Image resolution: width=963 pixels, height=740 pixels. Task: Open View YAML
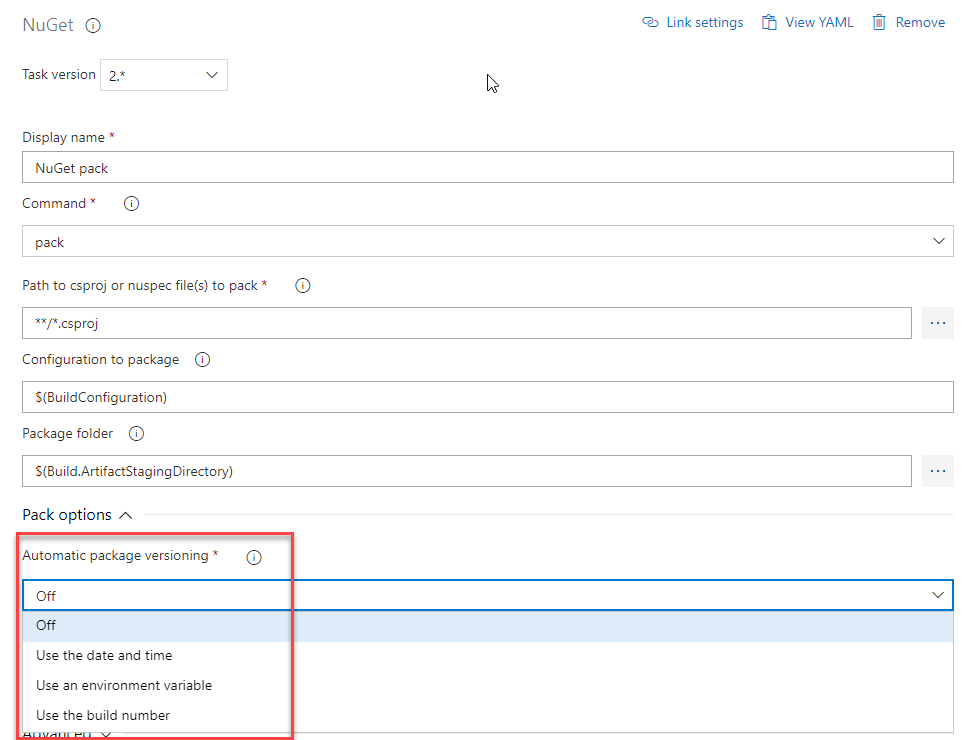click(x=808, y=22)
